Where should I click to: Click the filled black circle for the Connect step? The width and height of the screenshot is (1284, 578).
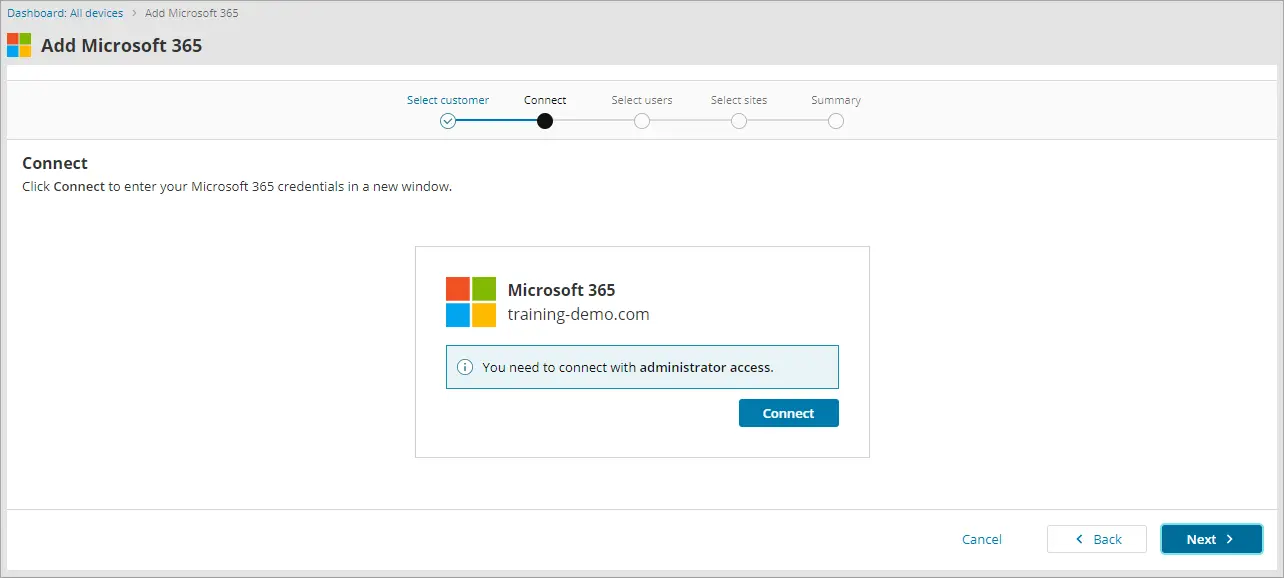545,121
